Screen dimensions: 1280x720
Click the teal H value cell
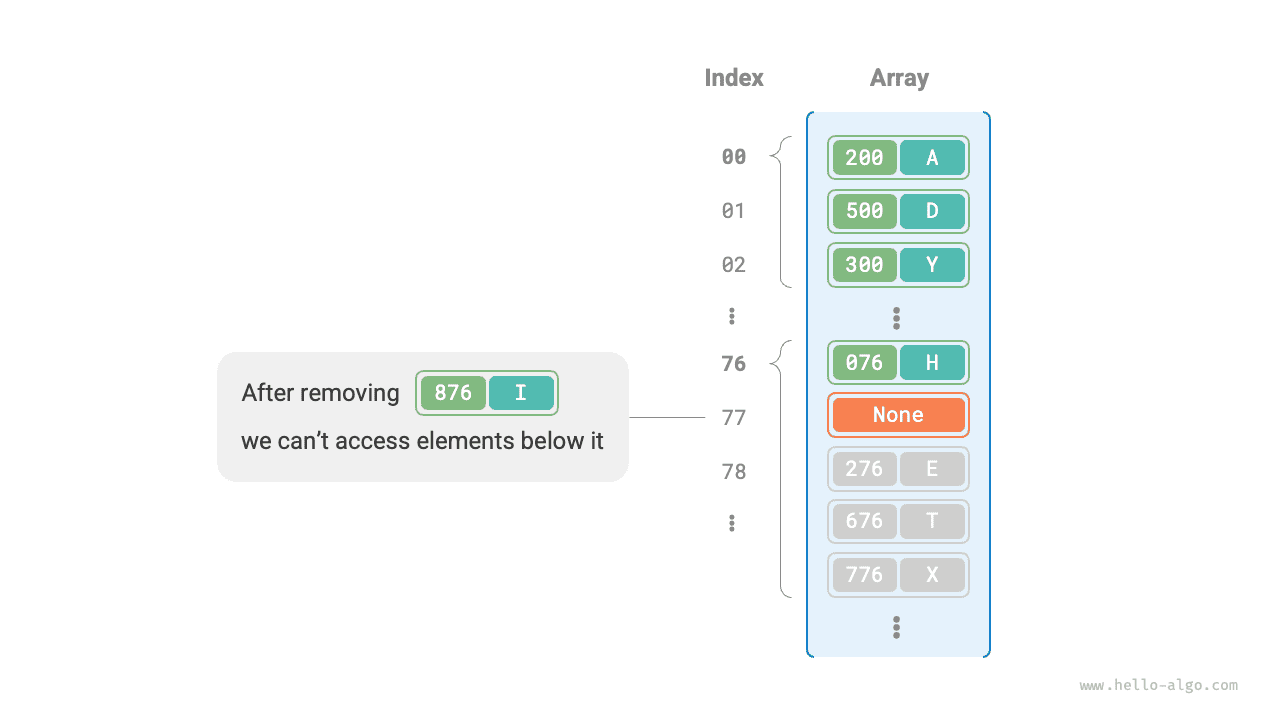(x=932, y=363)
